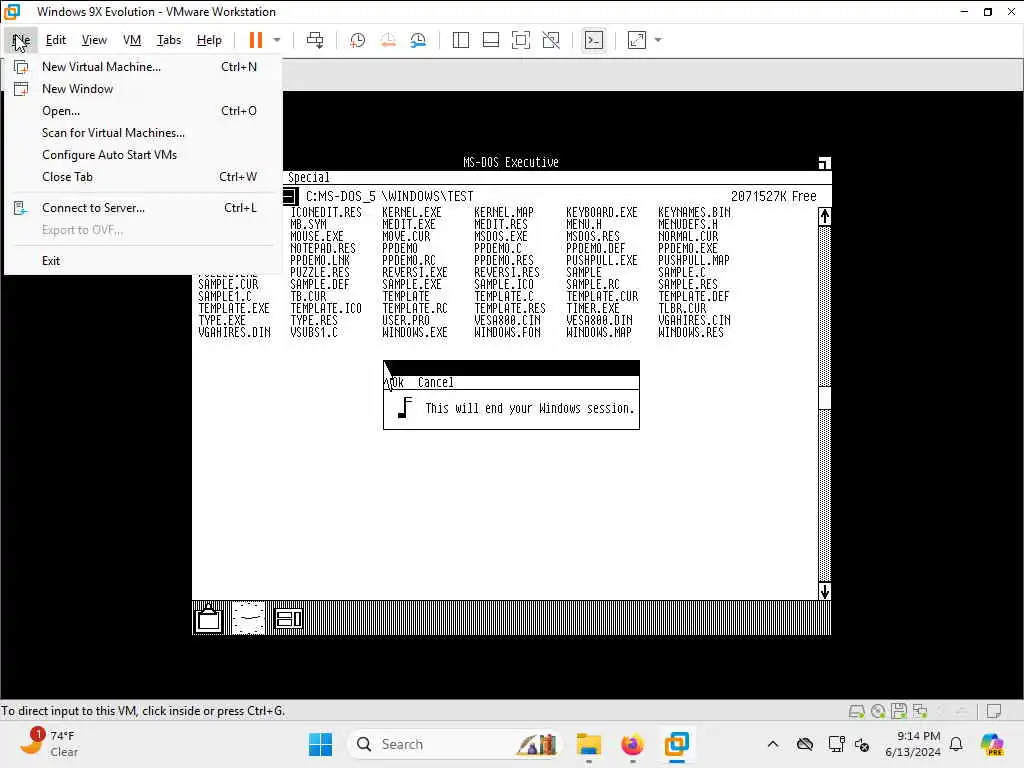1024x768 pixels.
Task: Click the drive C icon in MS-DOS Executive
Action: pyautogui.click(x=291, y=196)
